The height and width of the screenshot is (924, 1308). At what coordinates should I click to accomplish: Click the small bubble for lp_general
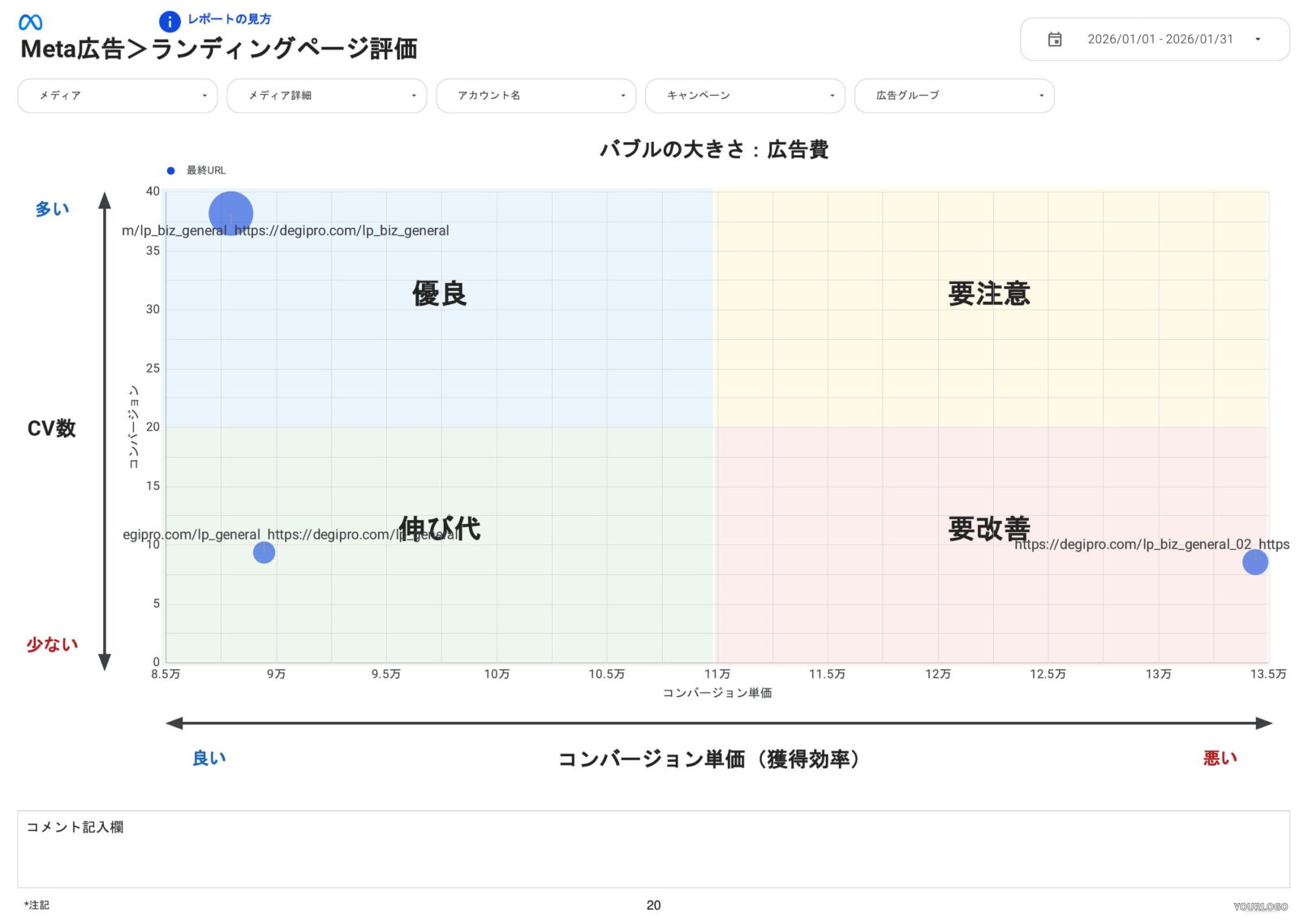point(263,552)
